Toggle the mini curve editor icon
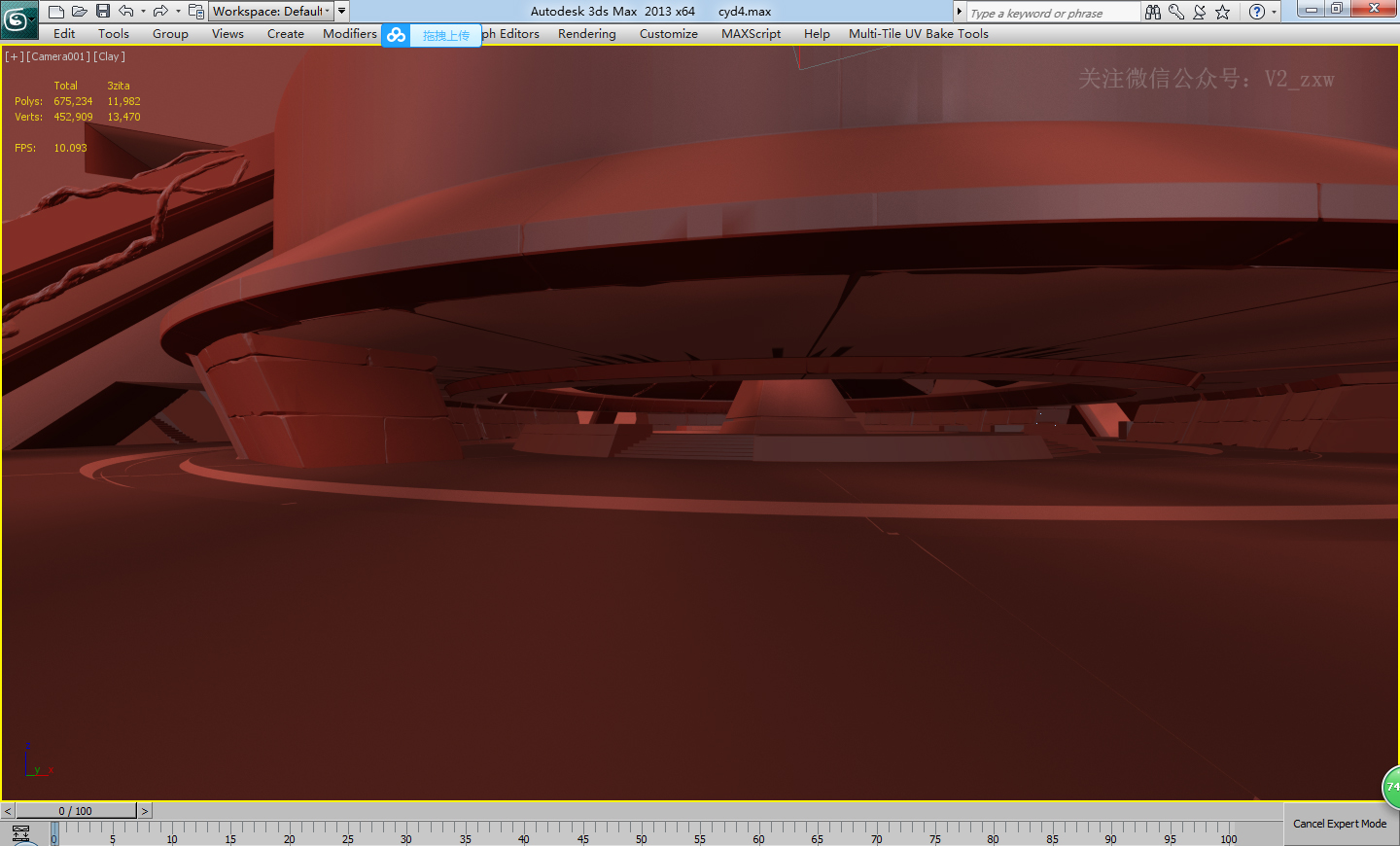 [20, 834]
